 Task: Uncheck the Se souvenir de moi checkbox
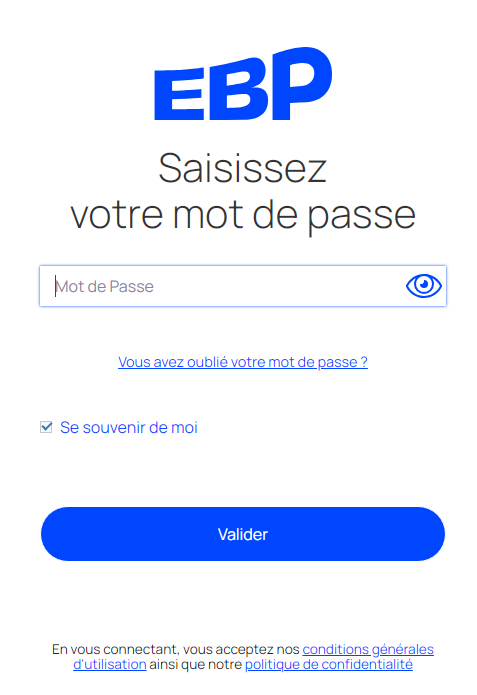[46, 427]
